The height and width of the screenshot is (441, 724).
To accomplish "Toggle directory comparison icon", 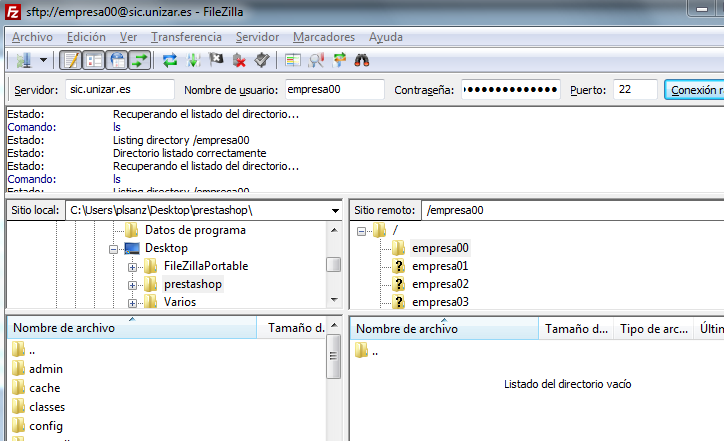I will click(316, 60).
